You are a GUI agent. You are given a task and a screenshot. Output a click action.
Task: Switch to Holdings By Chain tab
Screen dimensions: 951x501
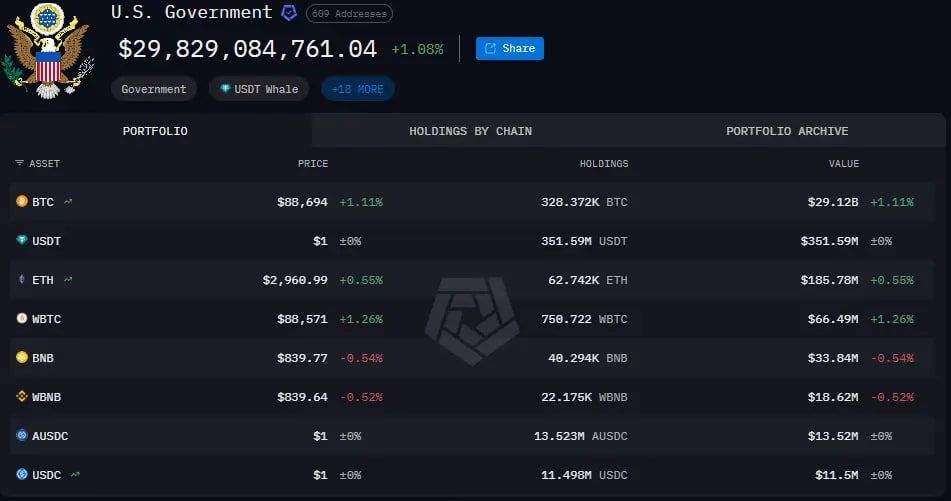click(470, 131)
